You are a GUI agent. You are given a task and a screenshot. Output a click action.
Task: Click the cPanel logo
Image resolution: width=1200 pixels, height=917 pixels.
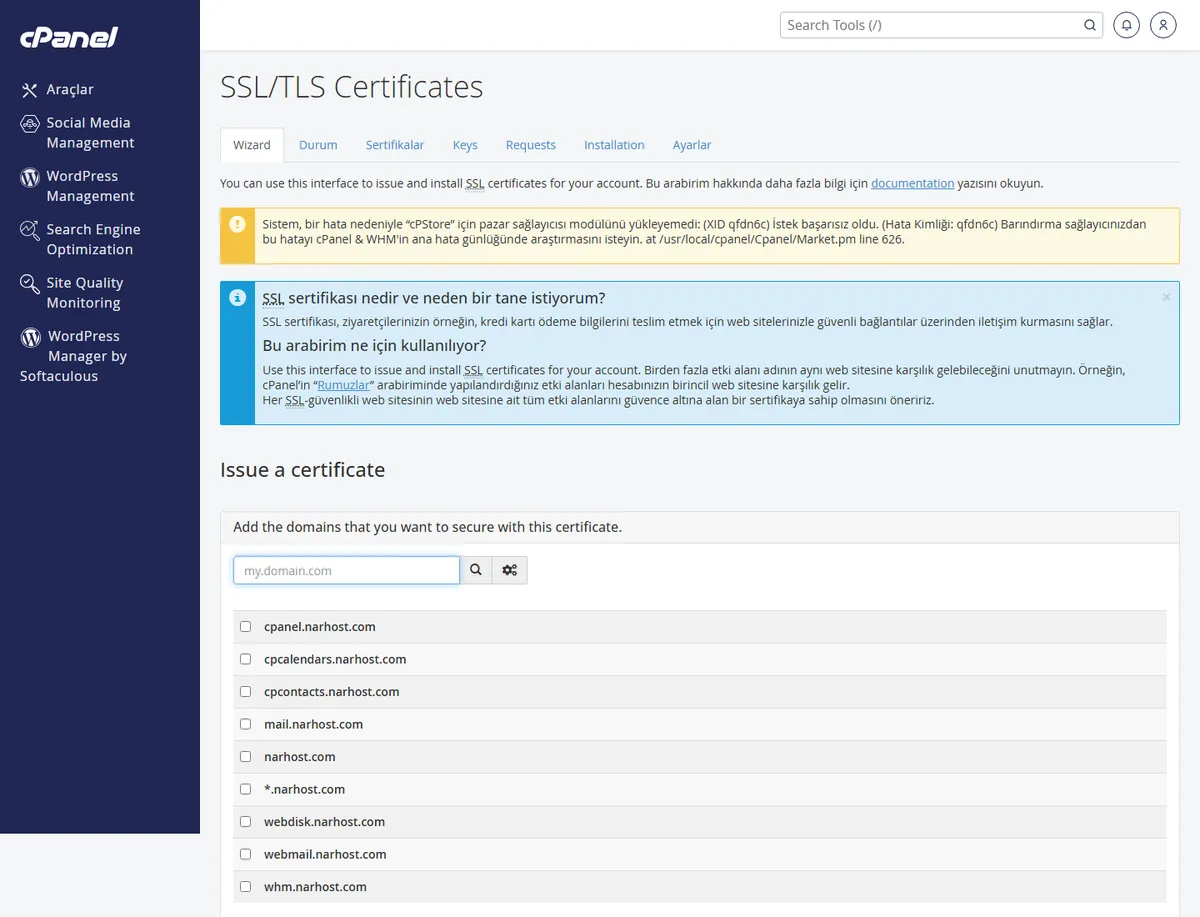69,38
